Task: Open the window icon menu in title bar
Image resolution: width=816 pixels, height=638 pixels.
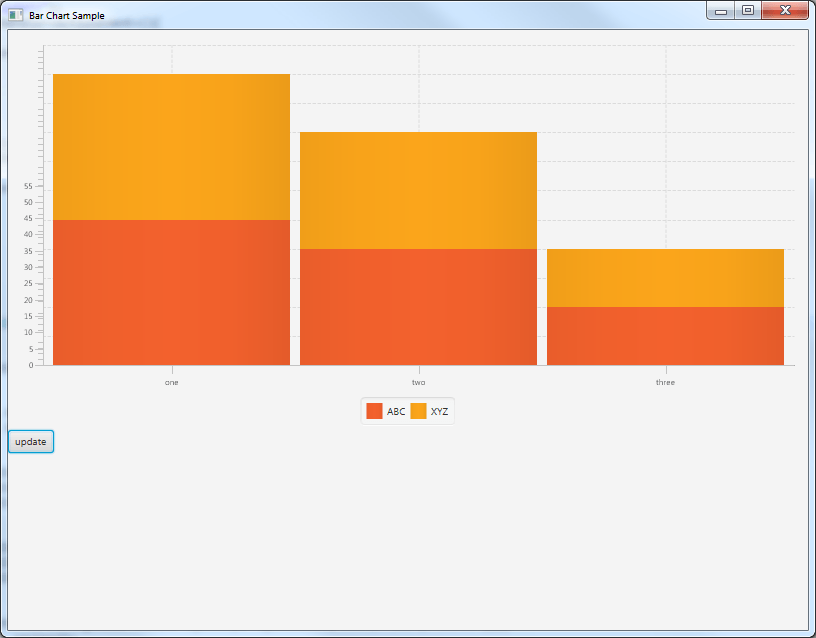Action: [15, 15]
